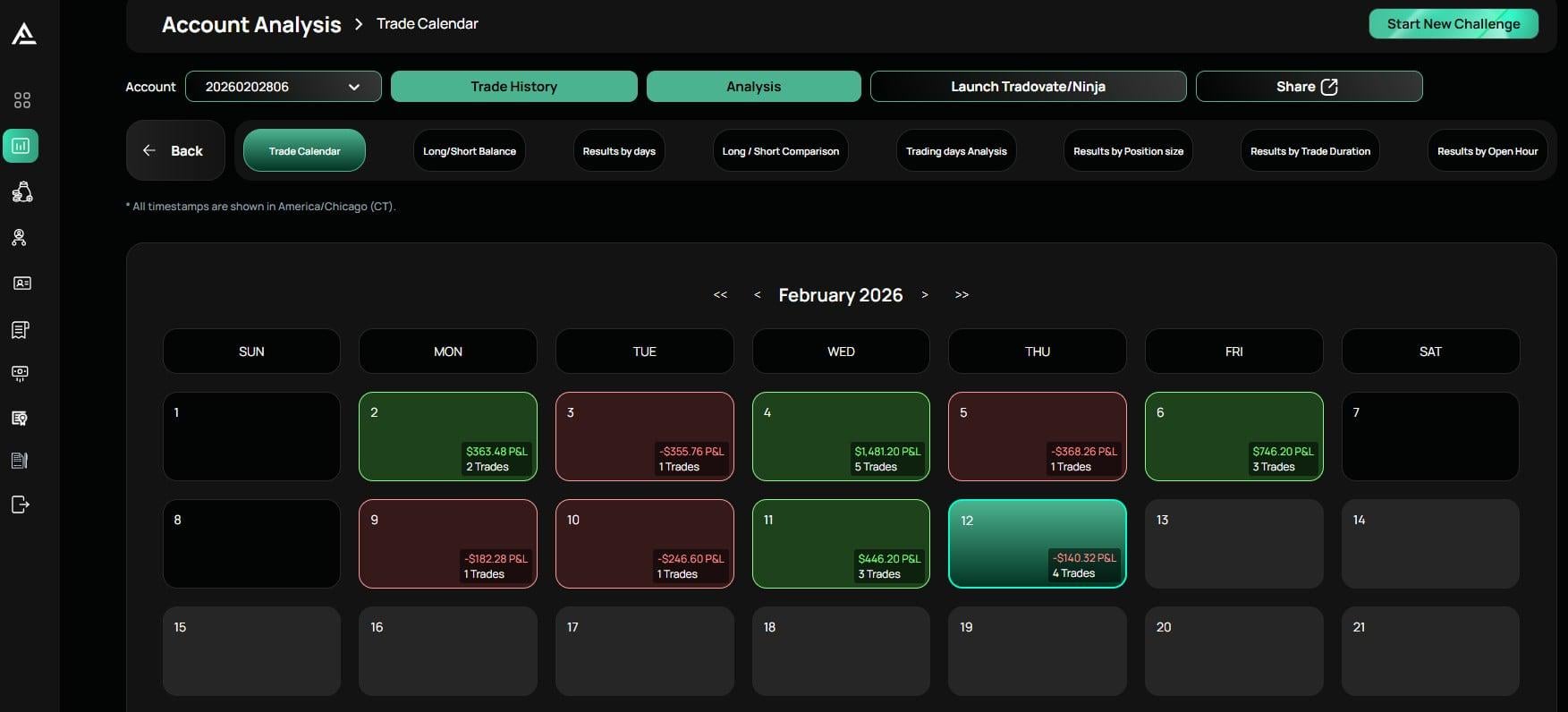Click the active chart analysis sidebar icon
Image resolution: width=1568 pixels, height=712 pixels.
coord(21,146)
